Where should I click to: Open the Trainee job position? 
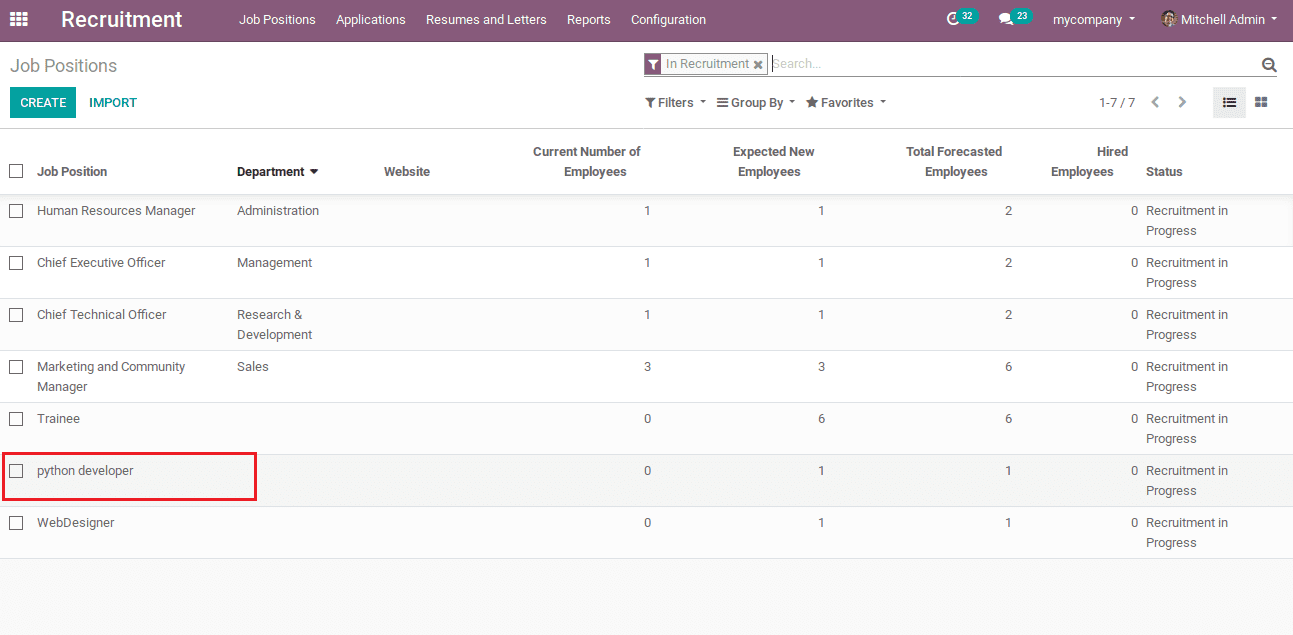click(58, 419)
